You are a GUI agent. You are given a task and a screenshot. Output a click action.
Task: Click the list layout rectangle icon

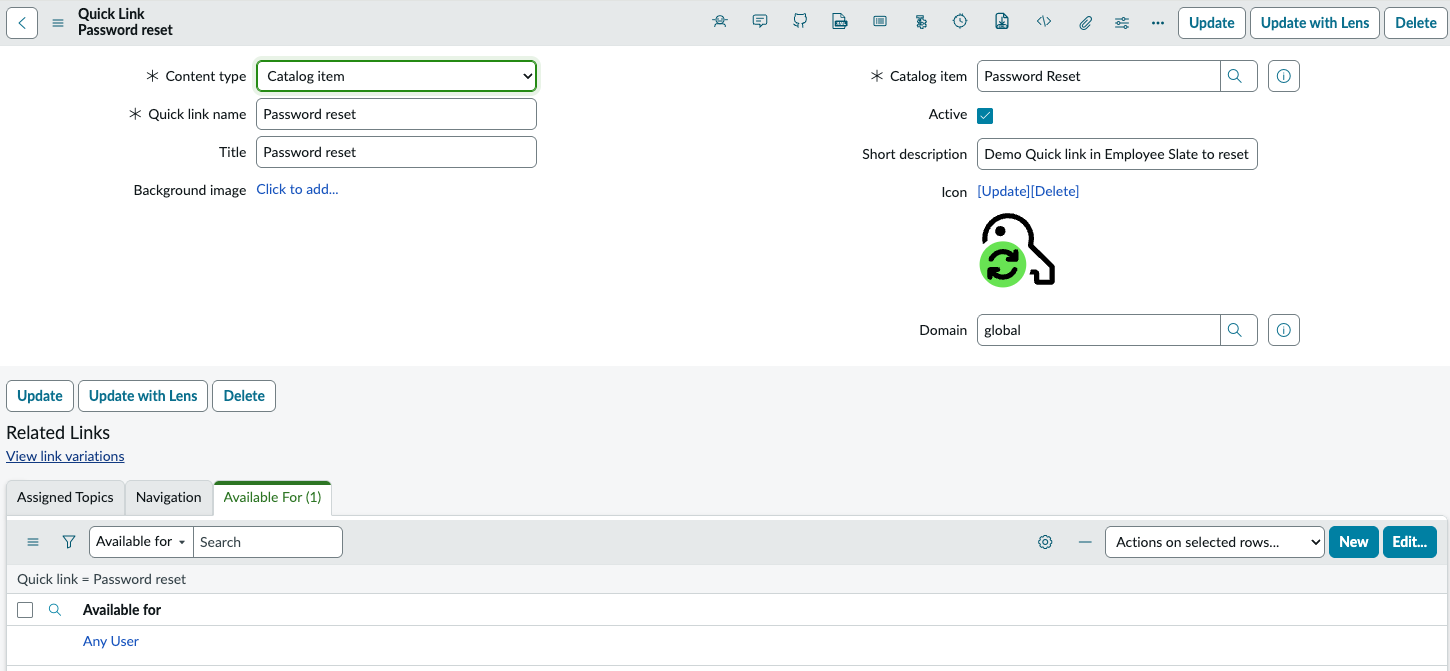point(880,22)
